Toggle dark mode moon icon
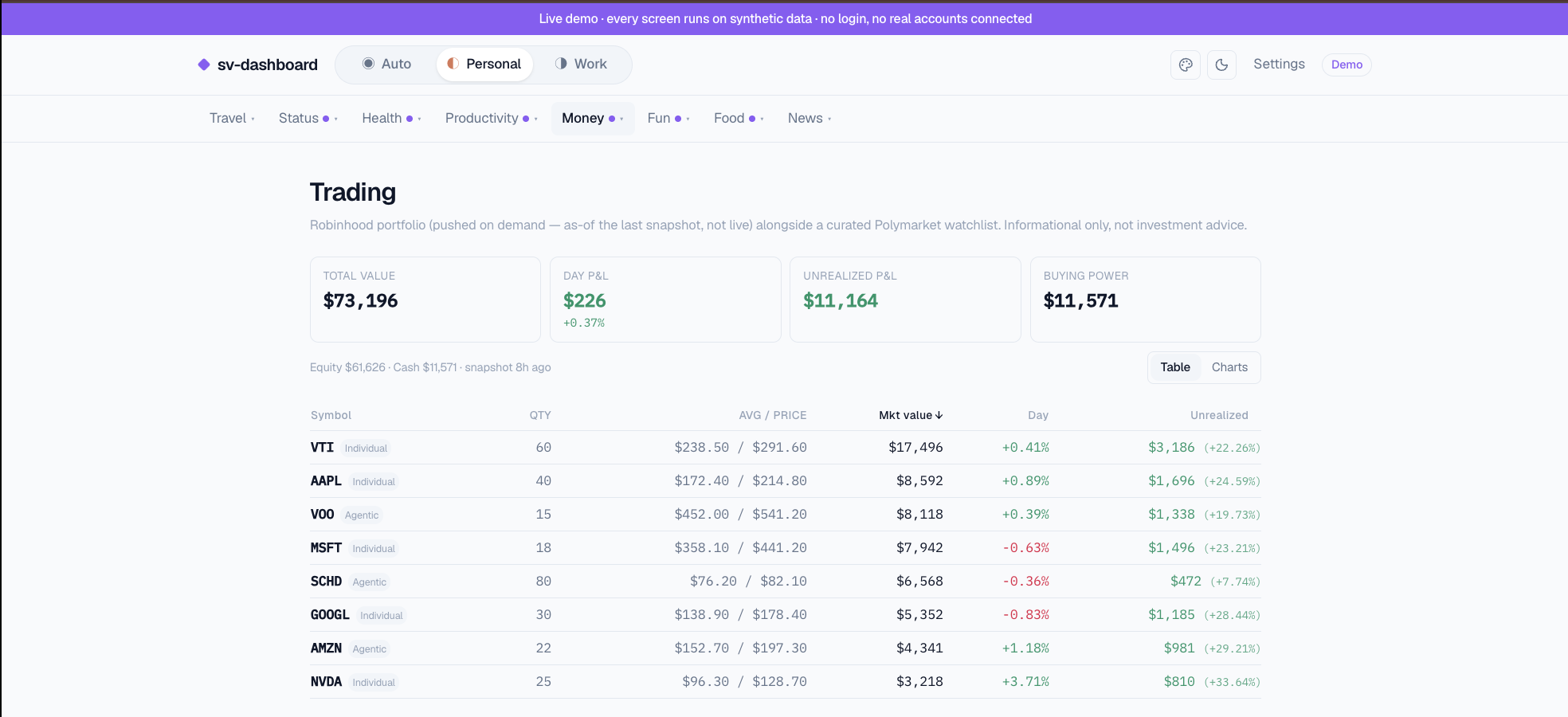The height and width of the screenshot is (717, 1568). coord(1221,65)
